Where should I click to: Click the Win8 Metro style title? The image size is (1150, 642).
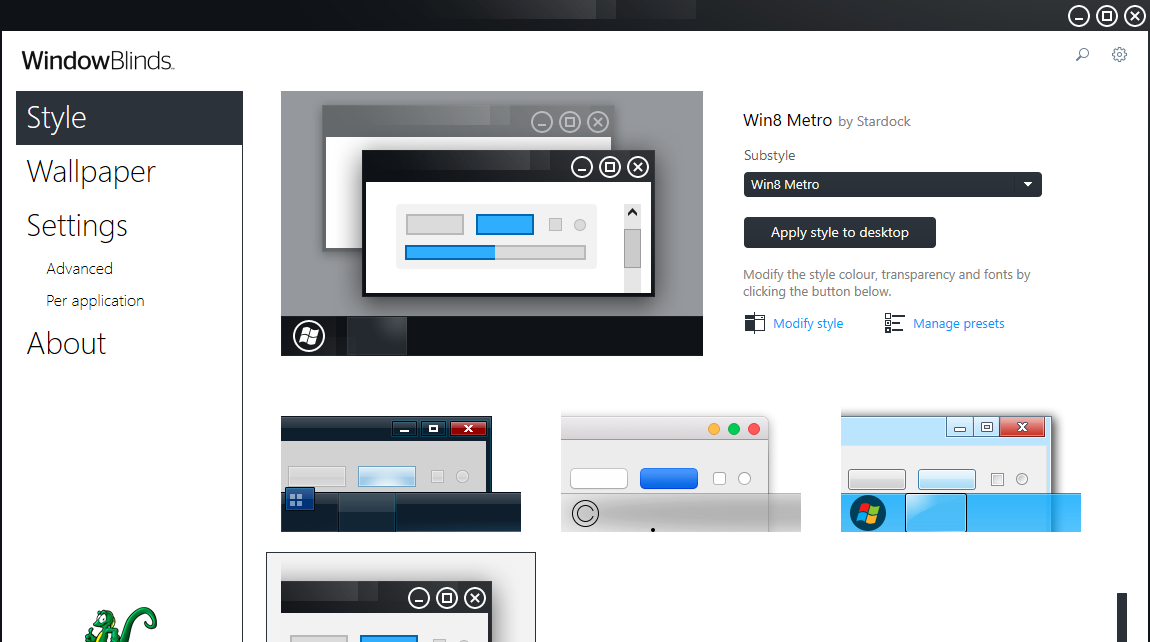pos(787,120)
